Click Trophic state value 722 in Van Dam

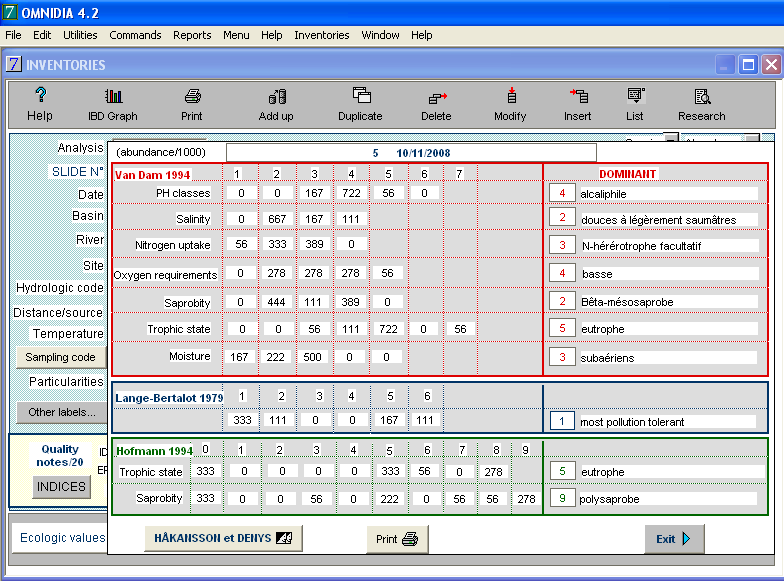point(388,329)
